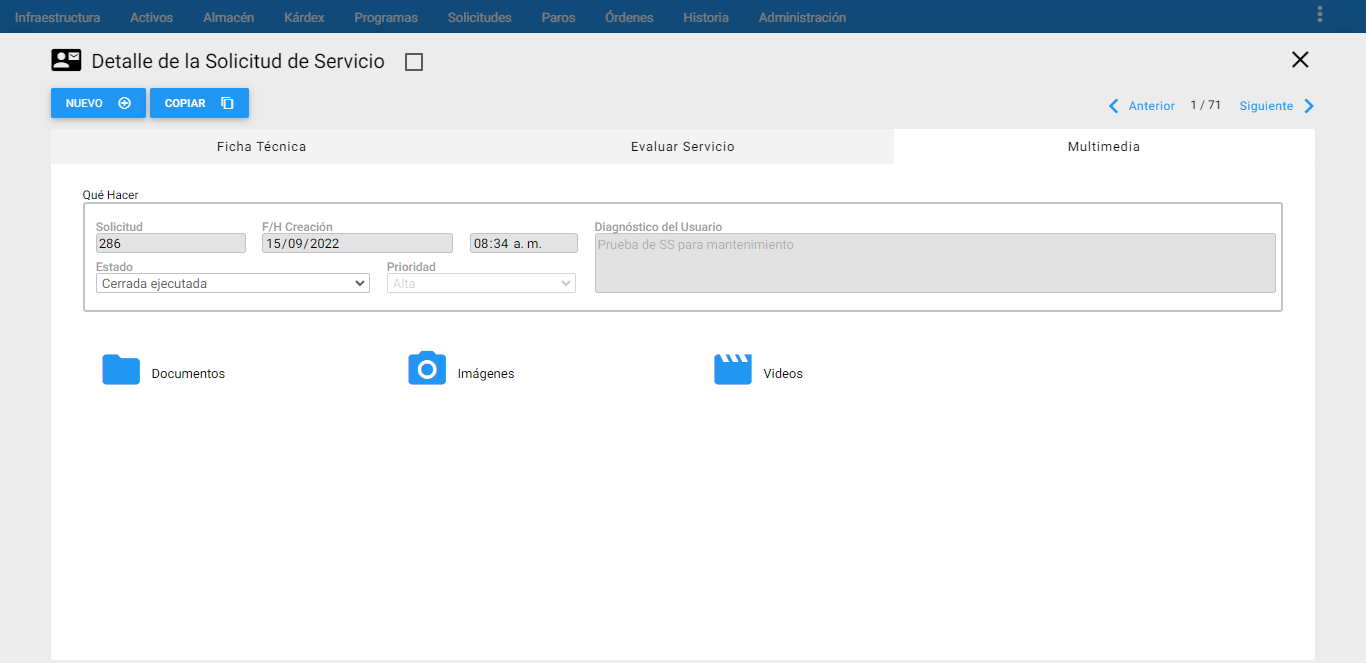The width and height of the screenshot is (1366, 663).
Task: Click the Imágenes label
Action: click(486, 374)
